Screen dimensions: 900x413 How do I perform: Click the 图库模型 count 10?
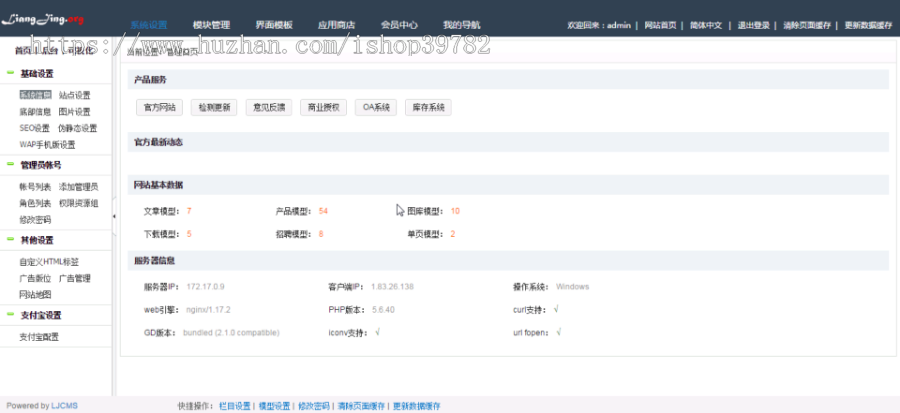coord(455,212)
